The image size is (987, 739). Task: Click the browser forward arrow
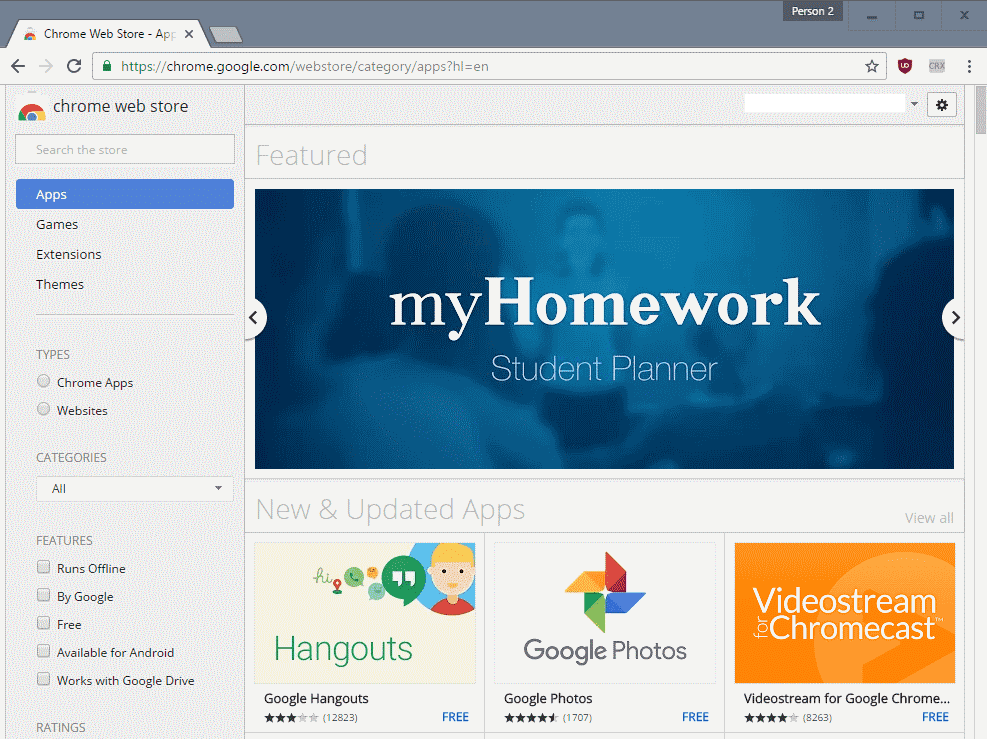pyautogui.click(x=46, y=66)
